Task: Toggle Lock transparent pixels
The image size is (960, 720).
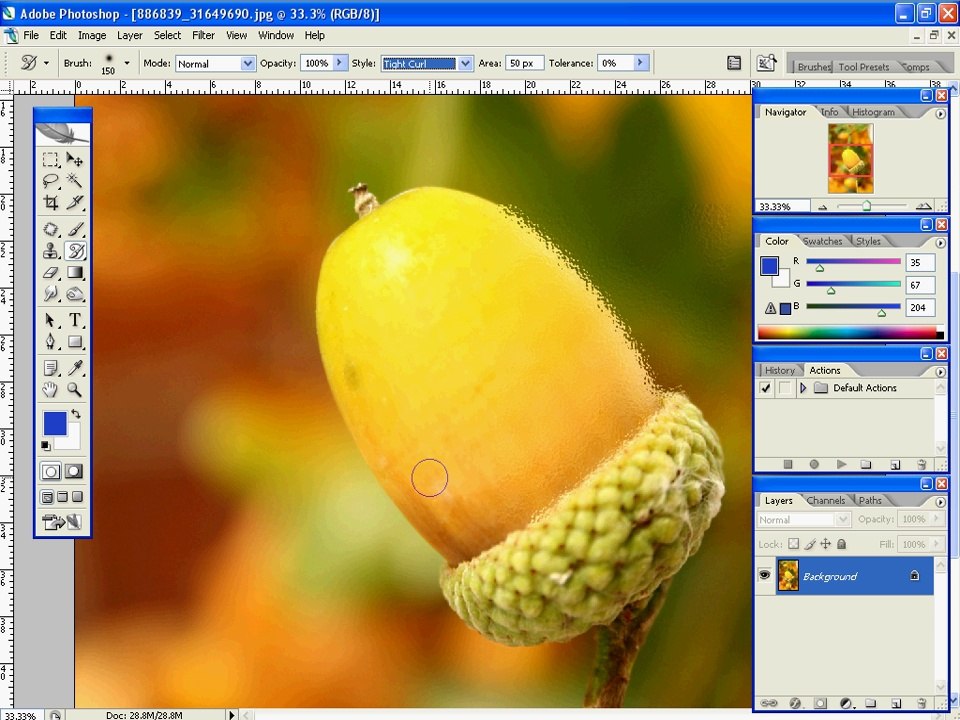Action: (x=793, y=544)
